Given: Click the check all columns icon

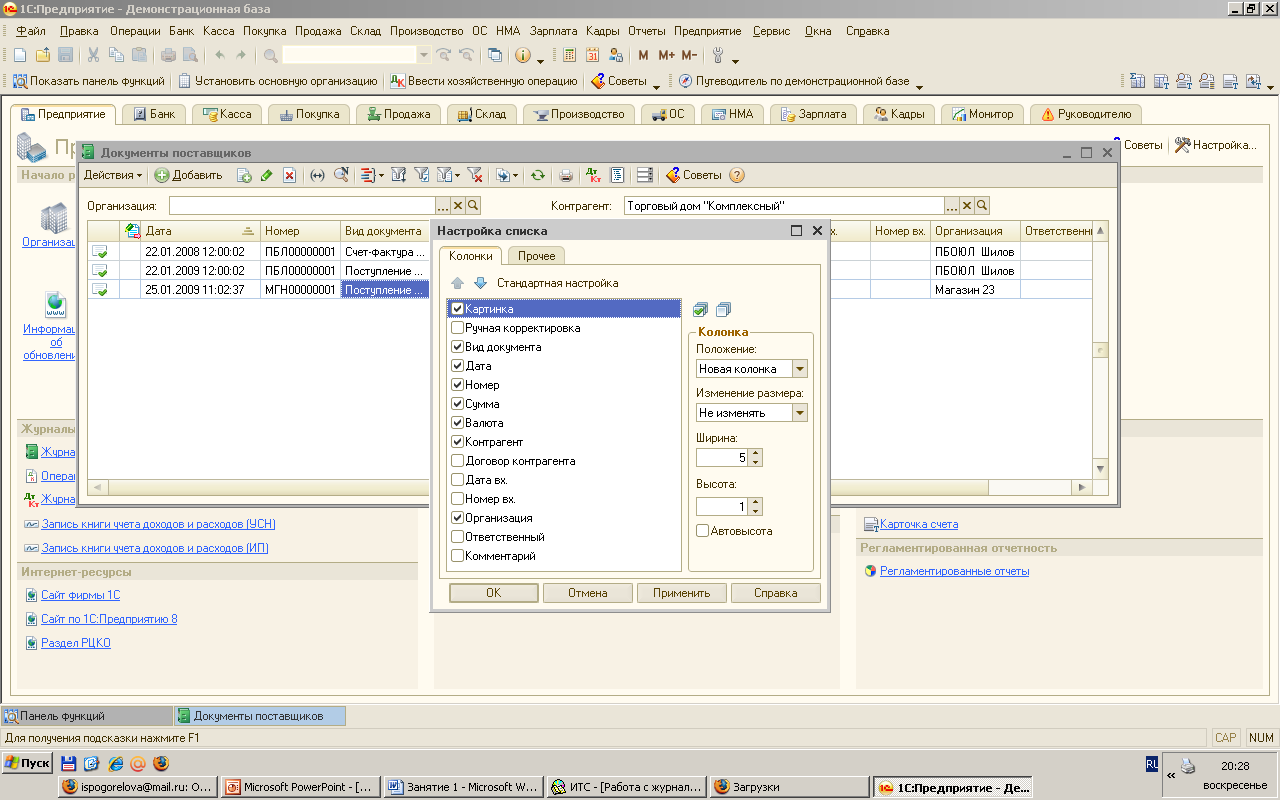Looking at the screenshot, I should click(x=700, y=309).
